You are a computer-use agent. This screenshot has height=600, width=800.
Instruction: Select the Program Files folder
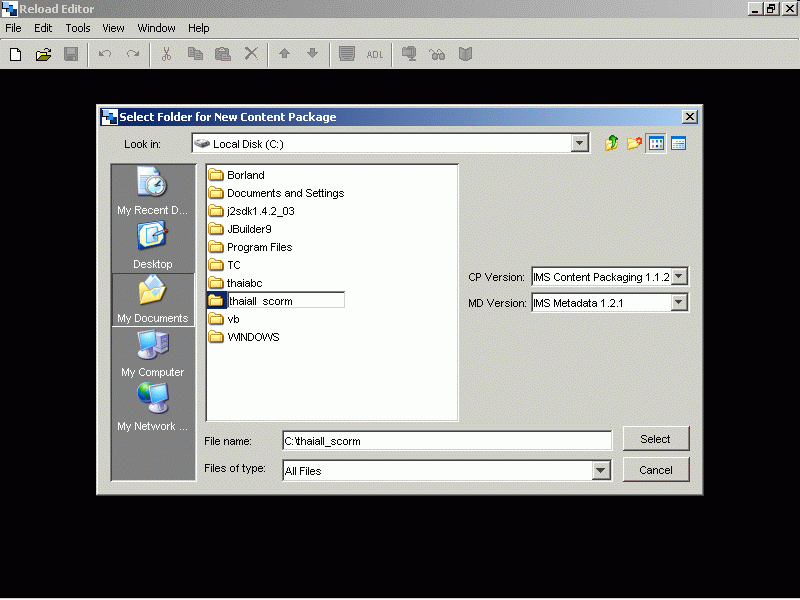(259, 247)
